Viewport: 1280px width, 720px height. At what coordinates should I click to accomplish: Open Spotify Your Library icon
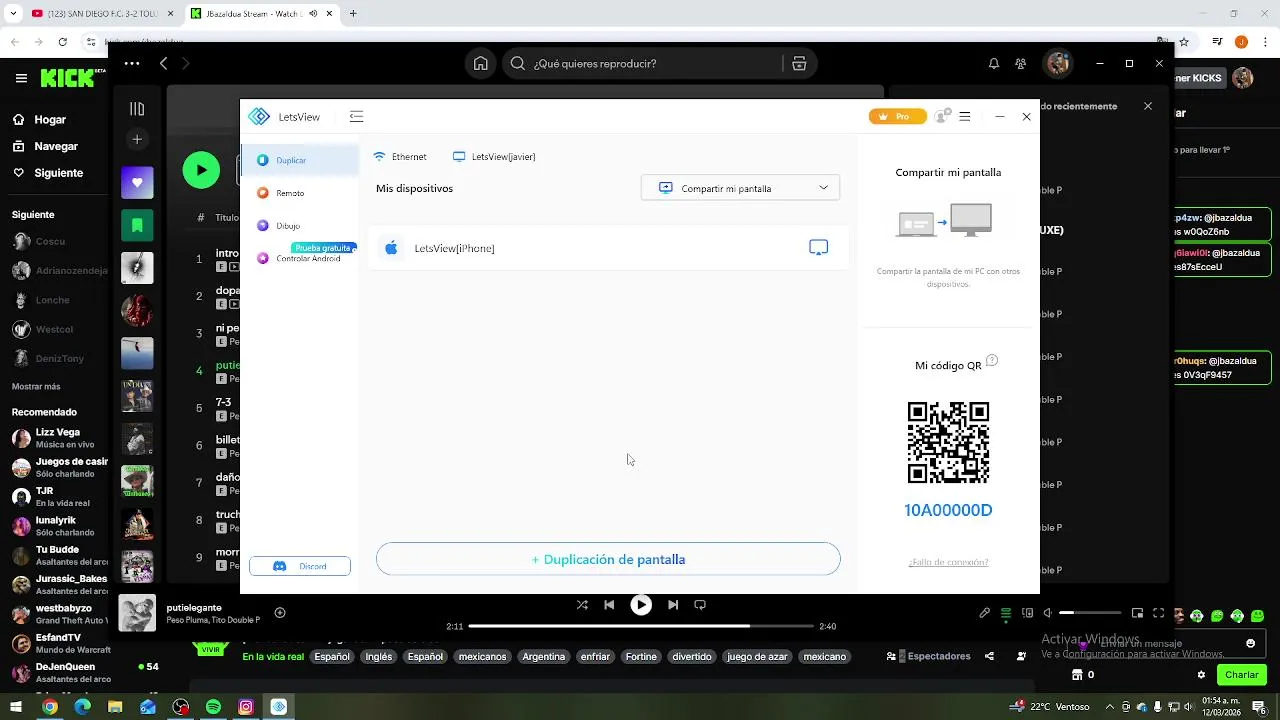point(137,109)
